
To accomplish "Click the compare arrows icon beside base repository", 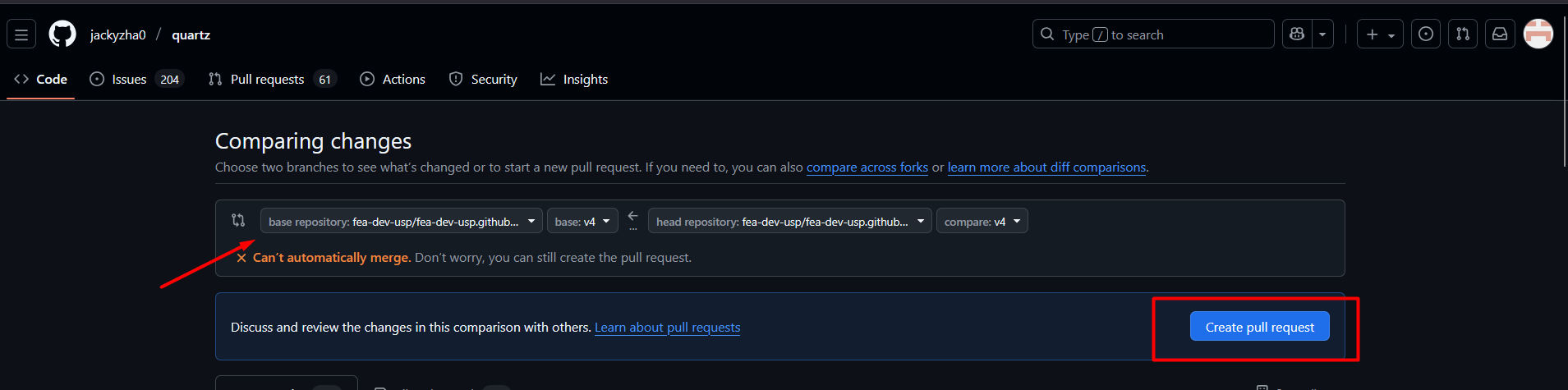I will click(x=238, y=220).
